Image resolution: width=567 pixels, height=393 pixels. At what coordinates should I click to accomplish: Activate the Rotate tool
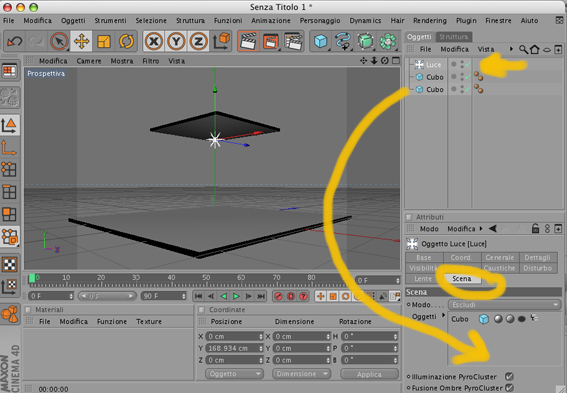point(126,41)
